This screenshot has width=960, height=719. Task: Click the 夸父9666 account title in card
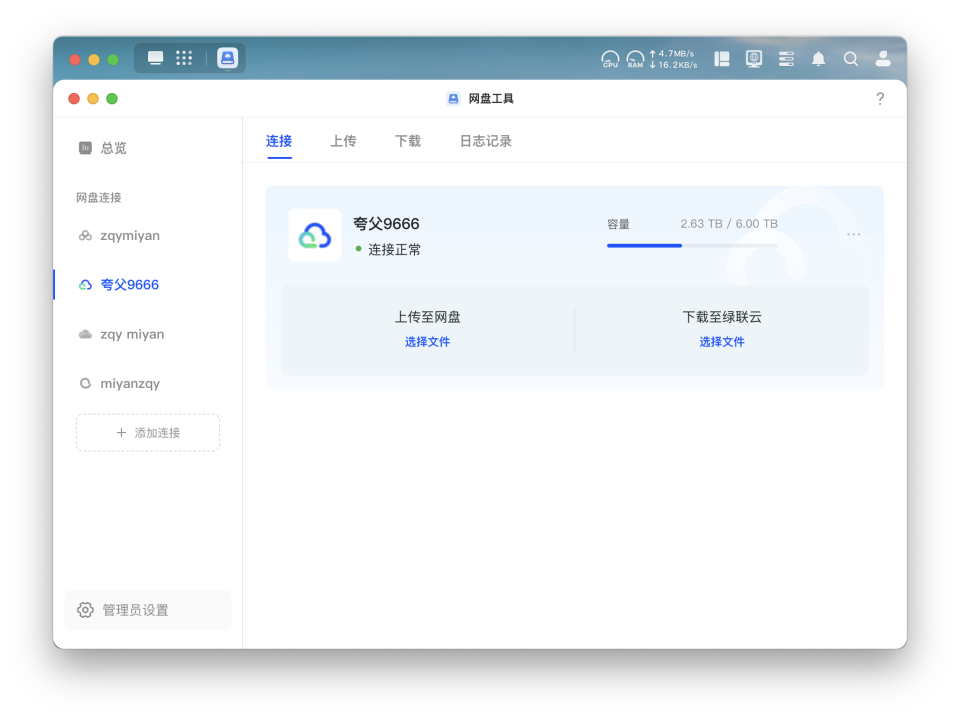(386, 224)
